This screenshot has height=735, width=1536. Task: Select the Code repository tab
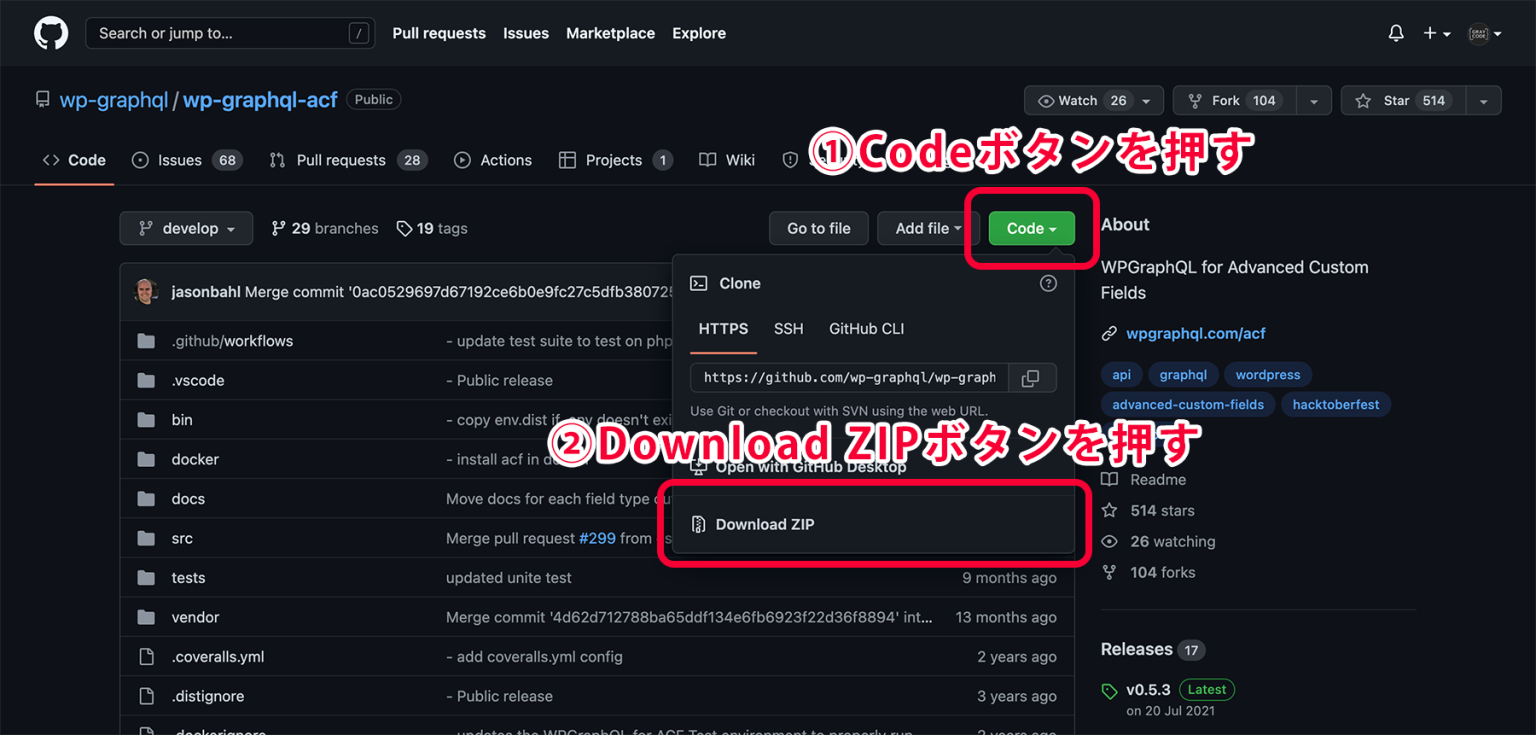74,160
